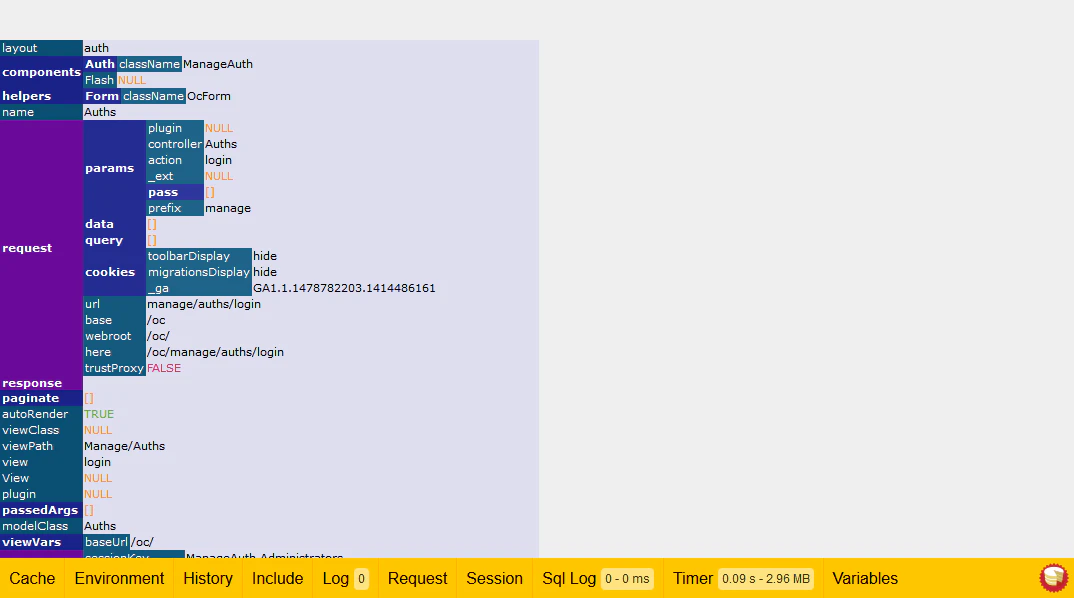1074x598 pixels.
Task: Select the here value /oc/manage/auths/login
Action: 215,352
